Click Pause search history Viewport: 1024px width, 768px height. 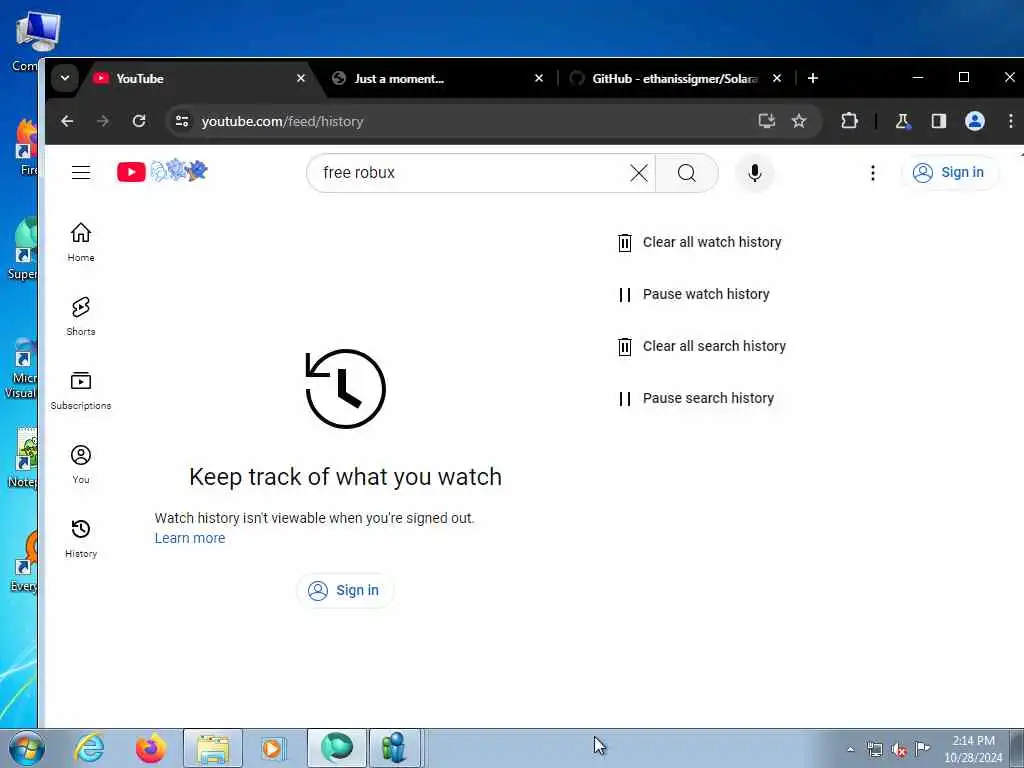696,398
